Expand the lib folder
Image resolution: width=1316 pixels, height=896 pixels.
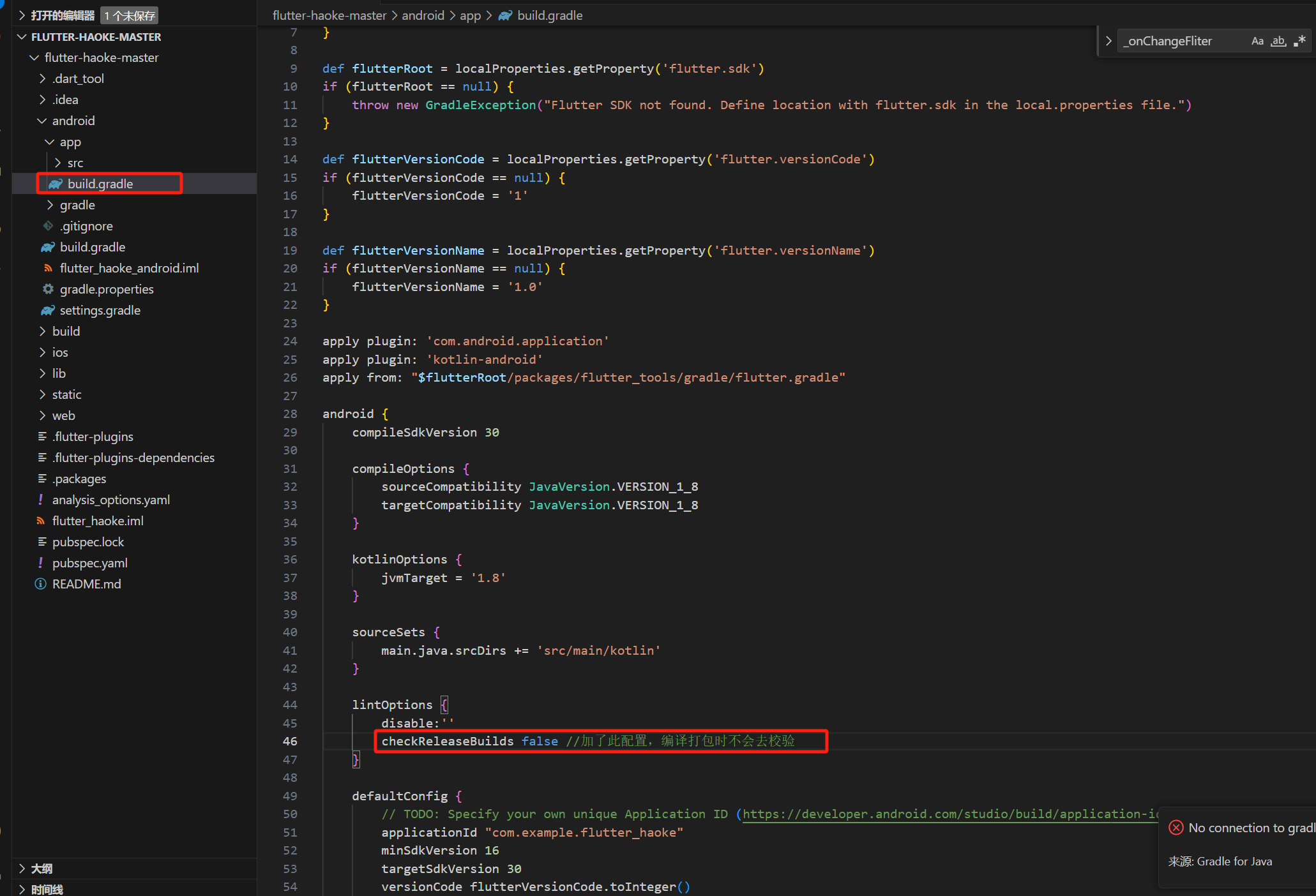(x=59, y=373)
